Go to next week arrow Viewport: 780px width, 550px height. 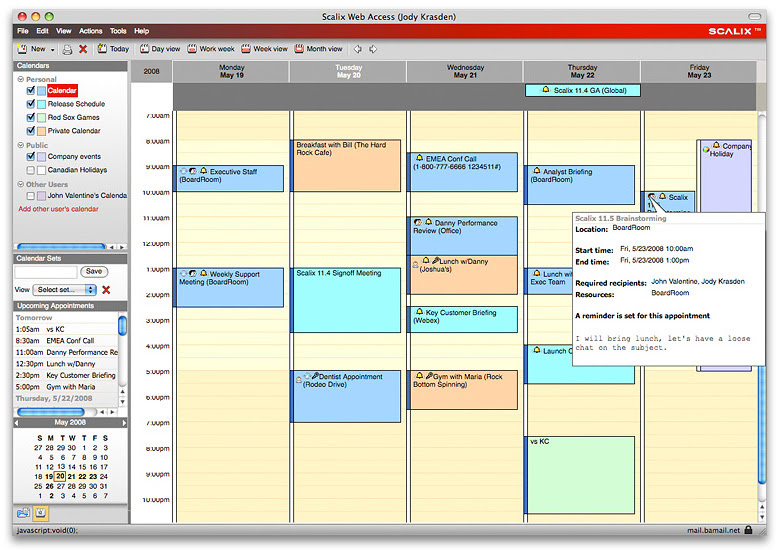click(373, 49)
